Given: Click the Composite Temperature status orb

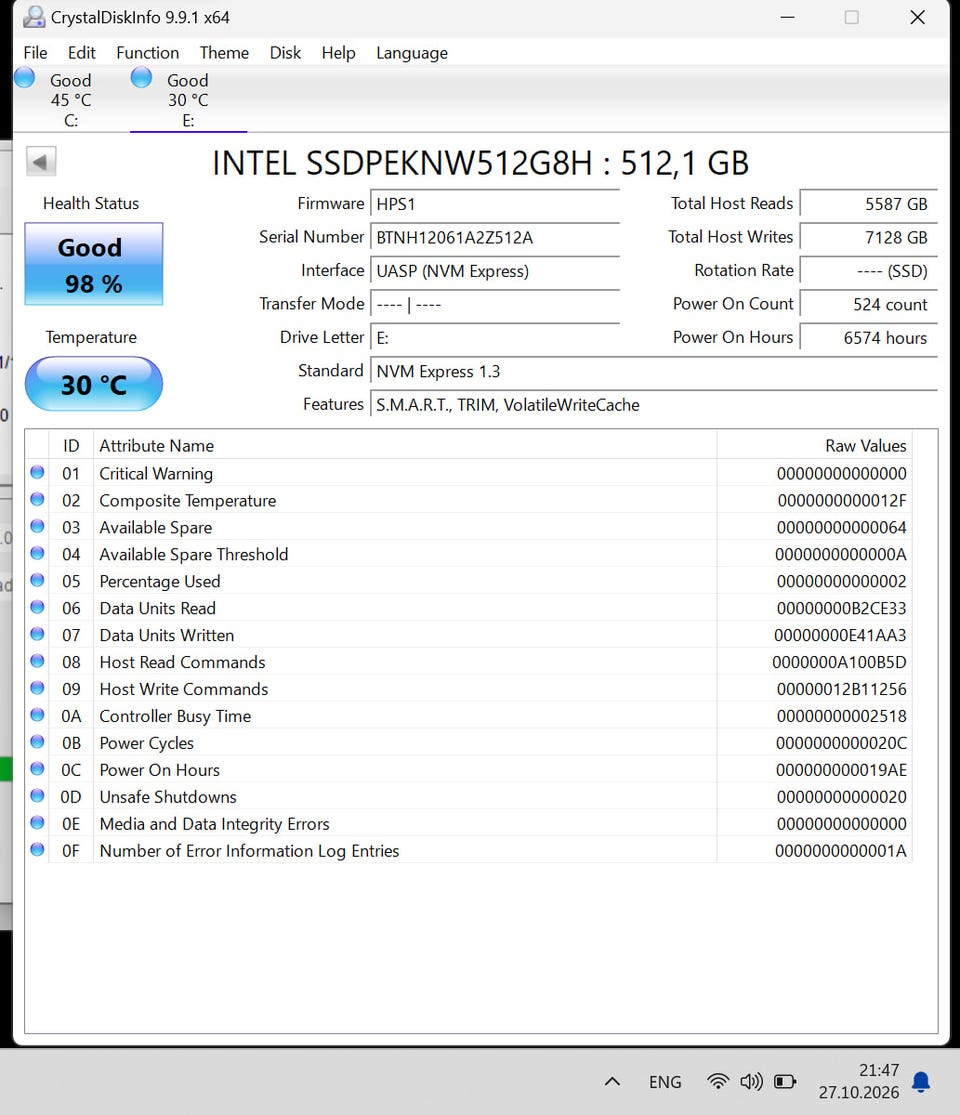Looking at the screenshot, I should pyautogui.click(x=37, y=499).
